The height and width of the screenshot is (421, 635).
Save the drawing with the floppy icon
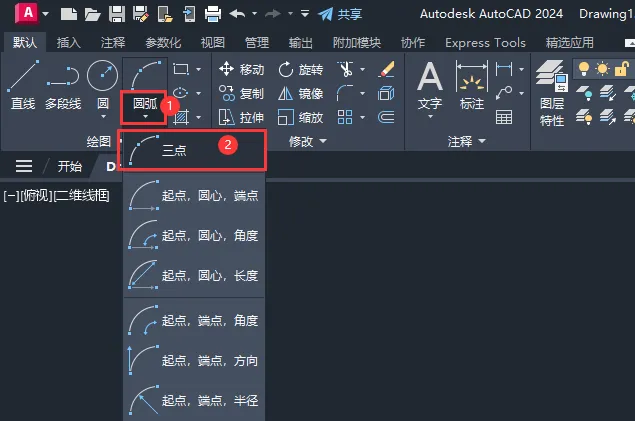tap(117, 14)
